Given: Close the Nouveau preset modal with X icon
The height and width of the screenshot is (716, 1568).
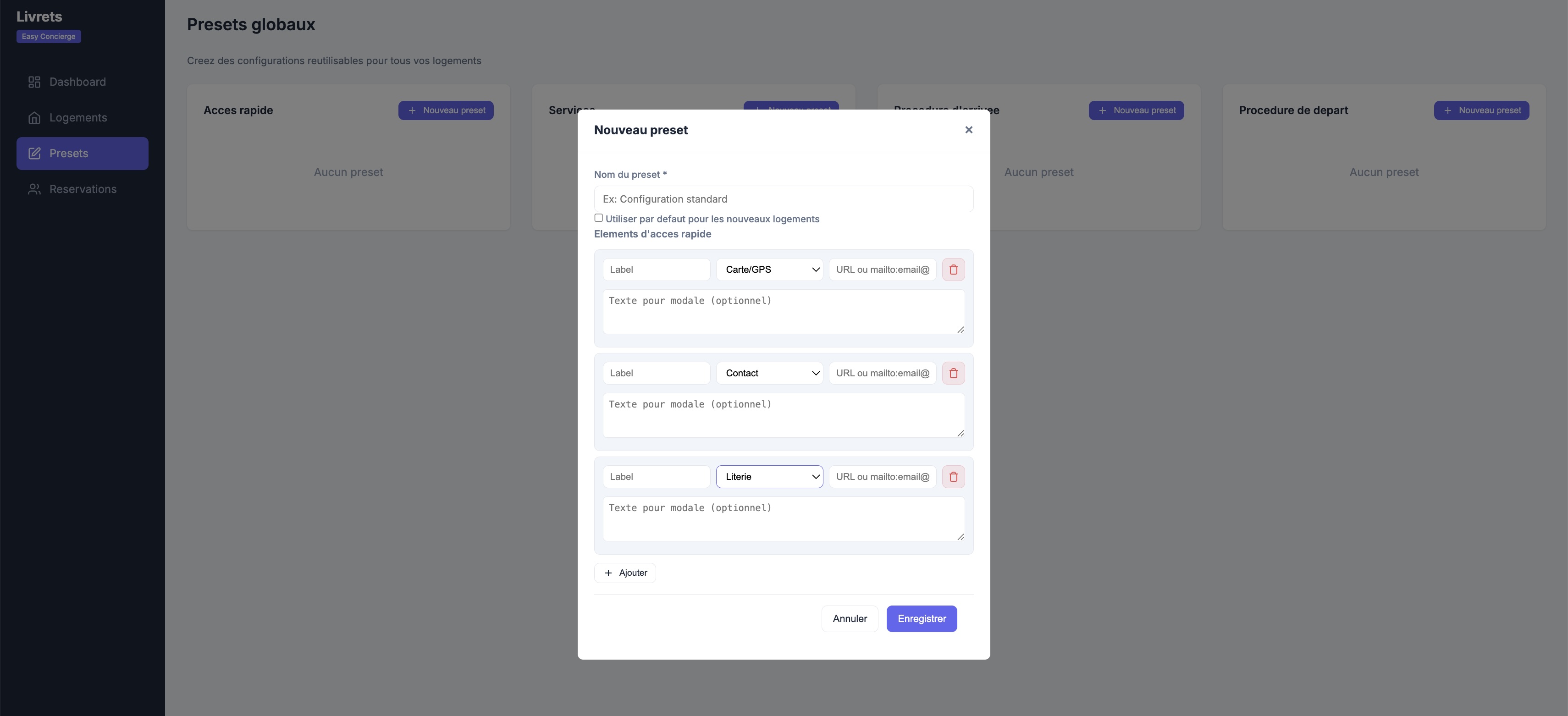Looking at the screenshot, I should pos(968,130).
